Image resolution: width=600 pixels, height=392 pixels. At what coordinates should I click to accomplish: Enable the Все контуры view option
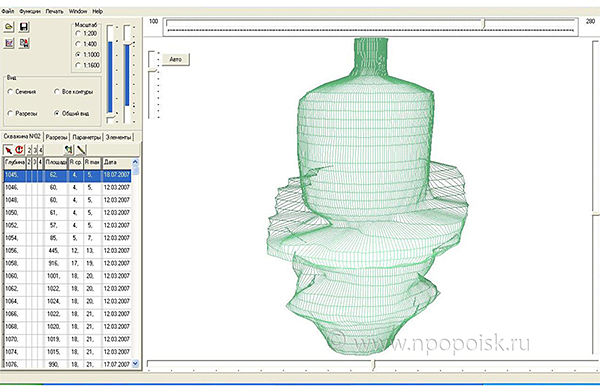pos(57,92)
